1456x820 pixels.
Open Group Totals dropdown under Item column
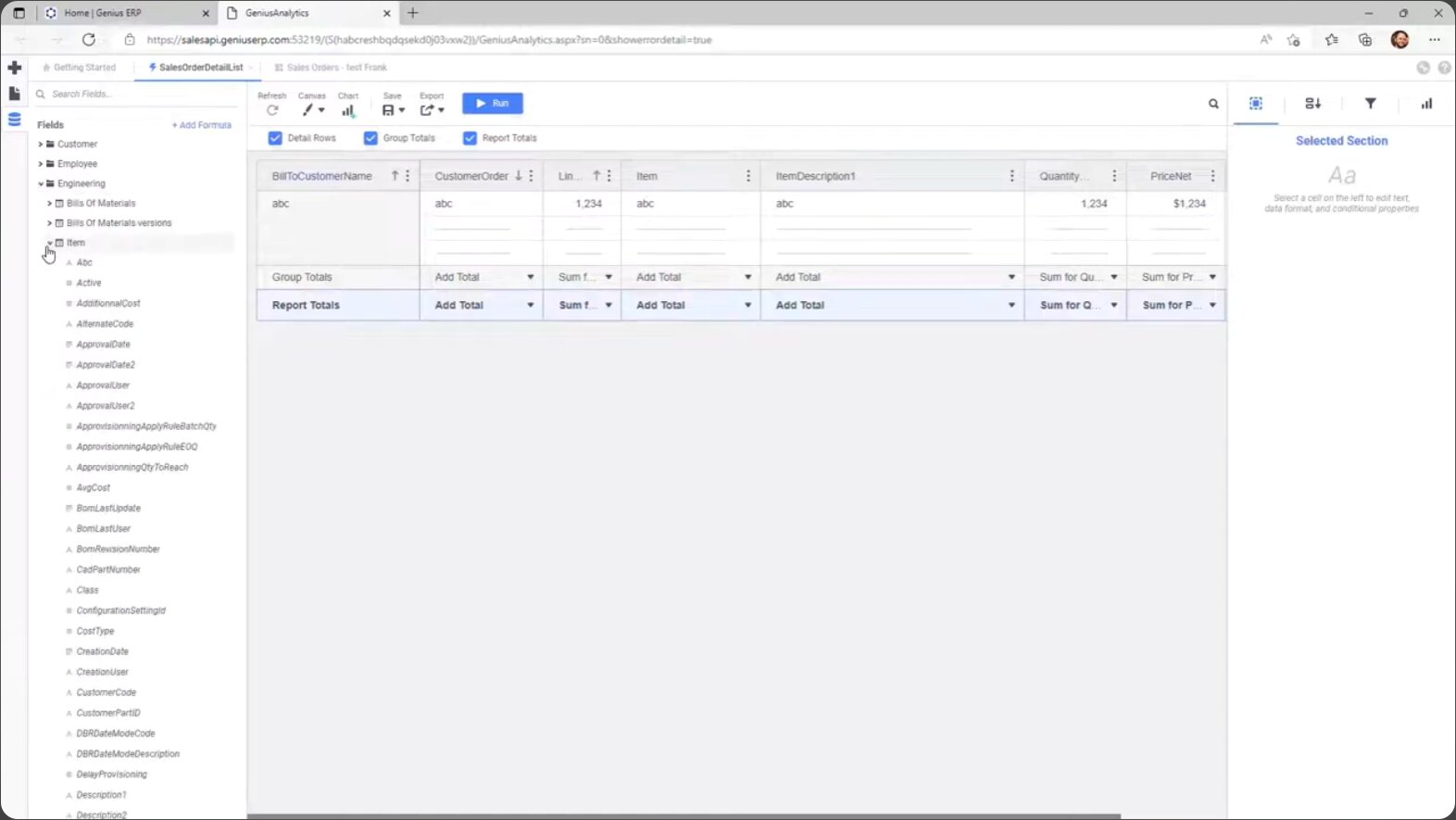coord(747,277)
